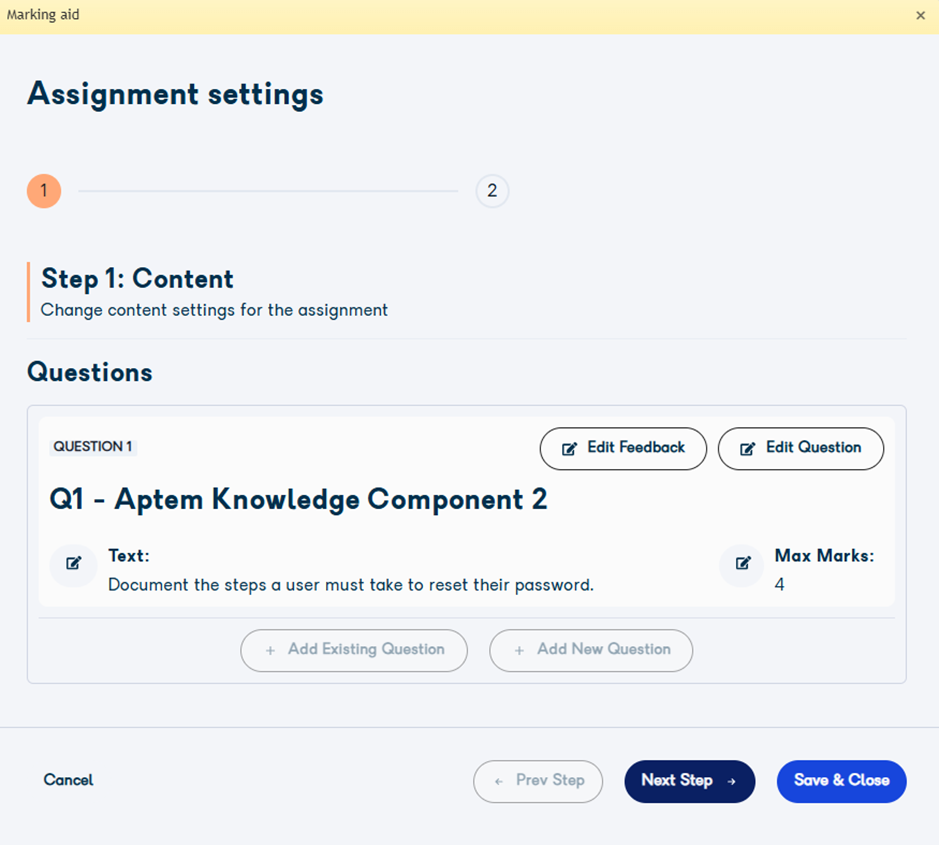Close the Marking aid banner
The height and width of the screenshot is (845, 939).
coord(920,16)
